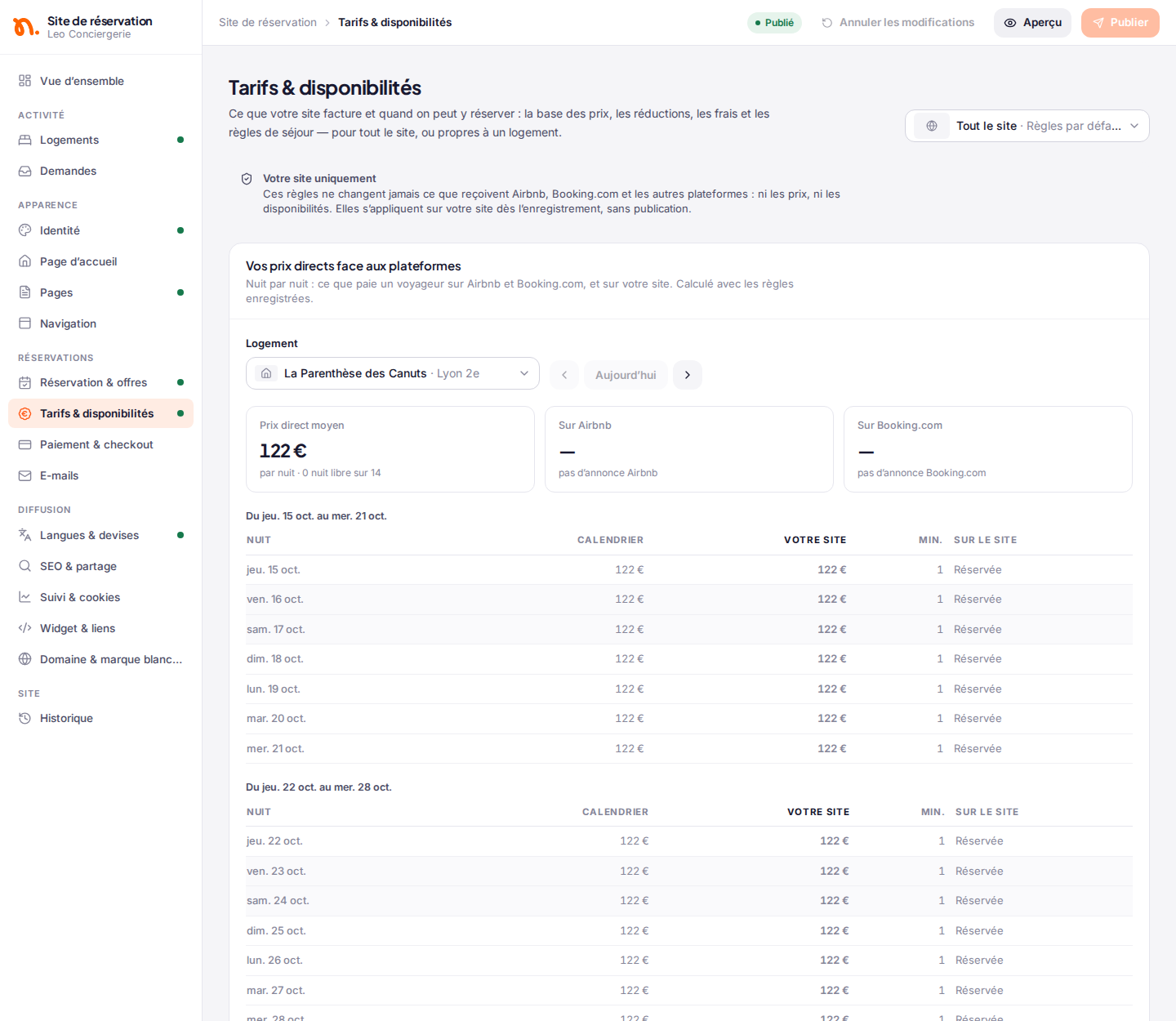
Task: Click the Publié status badge
Action: pyautogui.click(x=774, y=23)
